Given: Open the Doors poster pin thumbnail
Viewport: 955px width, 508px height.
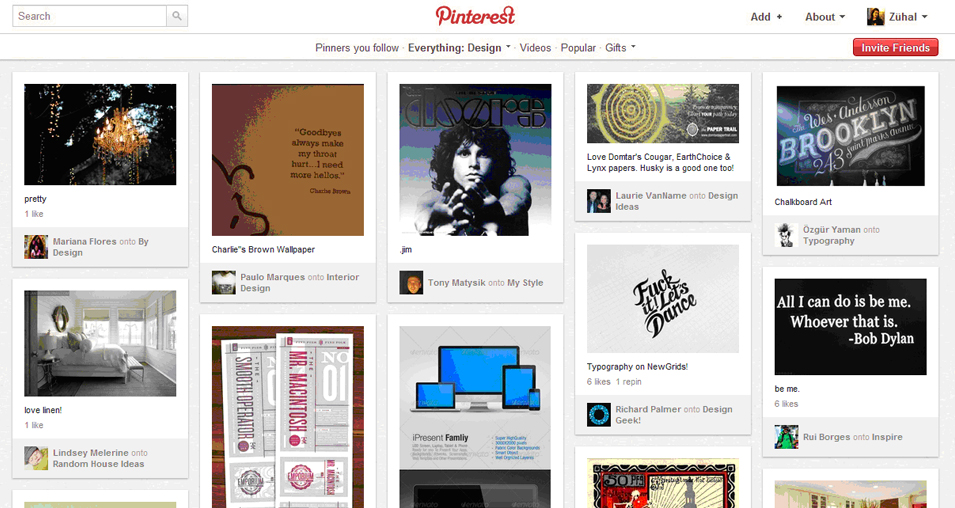Looking at the screenshot, I should [475, 160].
